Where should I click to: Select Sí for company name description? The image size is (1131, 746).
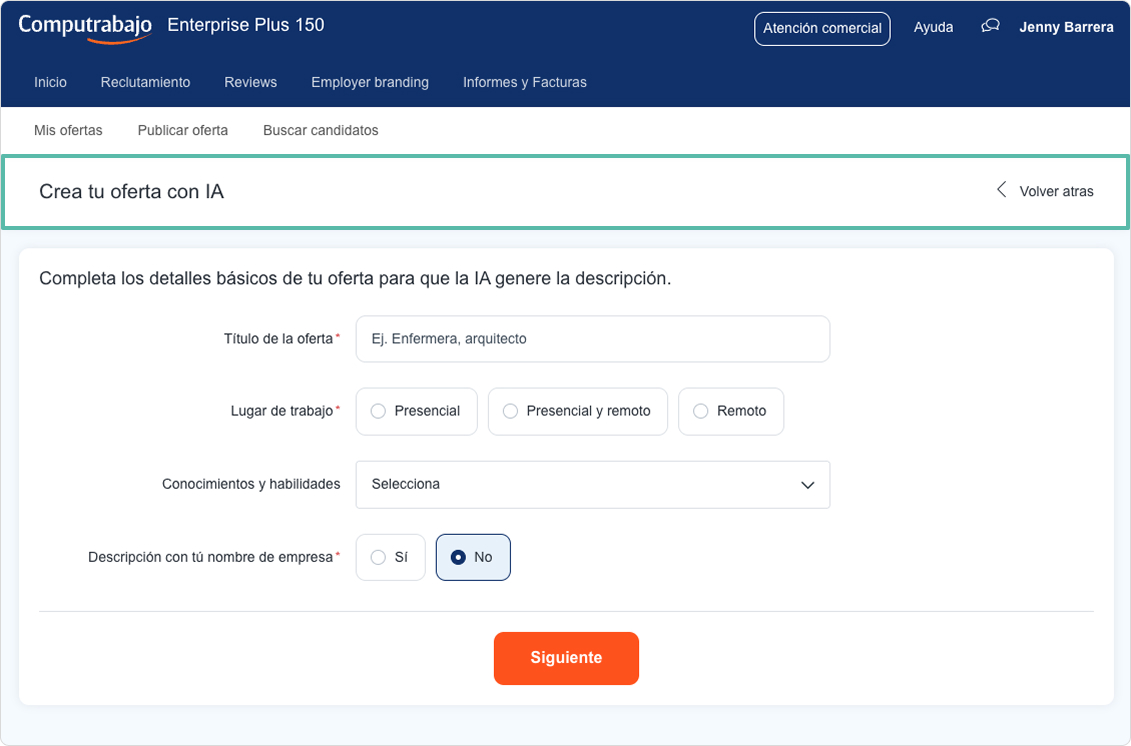click(x=379, y=557)
